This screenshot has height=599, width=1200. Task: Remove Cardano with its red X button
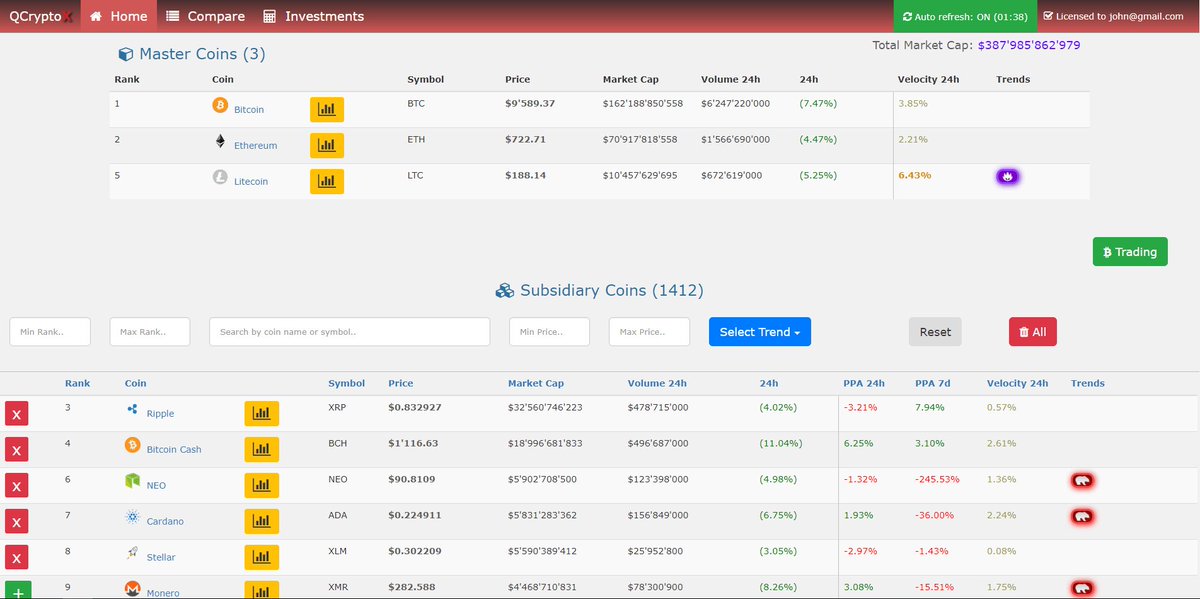(x=17, y=522)
